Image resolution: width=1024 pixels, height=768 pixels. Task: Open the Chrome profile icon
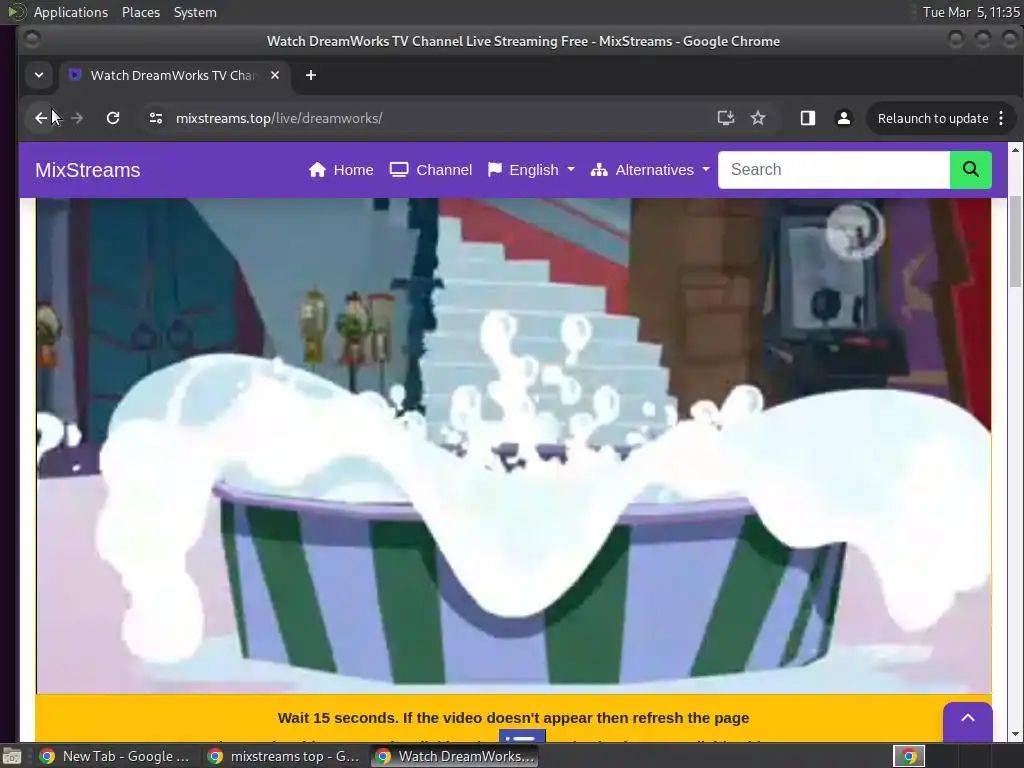844,118
